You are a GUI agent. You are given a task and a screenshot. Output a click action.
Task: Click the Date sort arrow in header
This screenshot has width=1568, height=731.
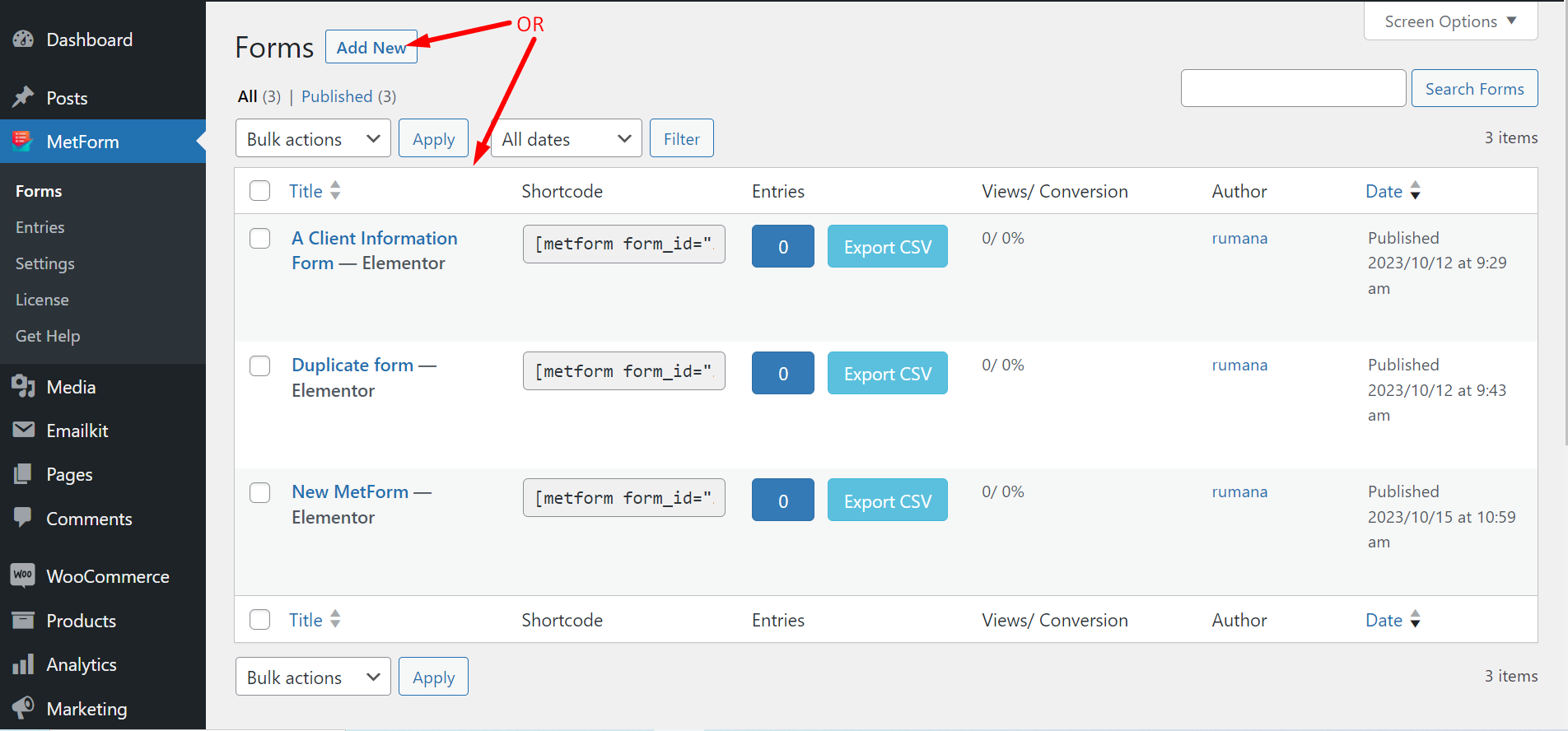[x=1415, y=190]
